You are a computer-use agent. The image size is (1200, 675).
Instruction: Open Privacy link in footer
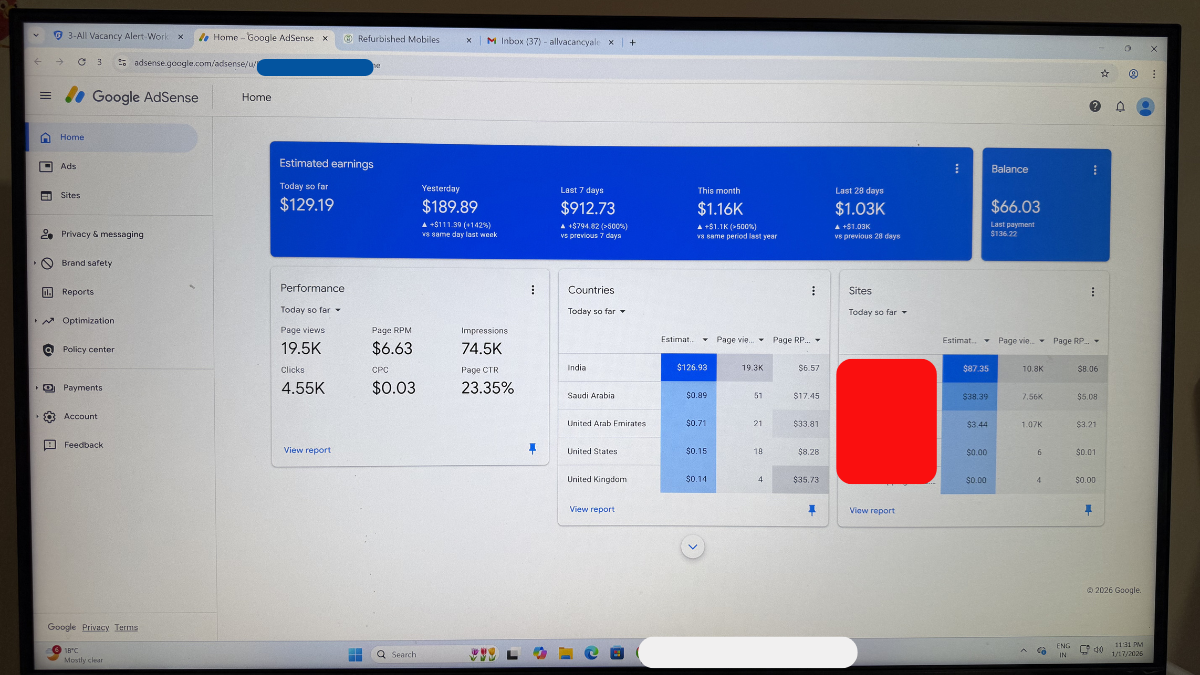[x=96, y=627]
